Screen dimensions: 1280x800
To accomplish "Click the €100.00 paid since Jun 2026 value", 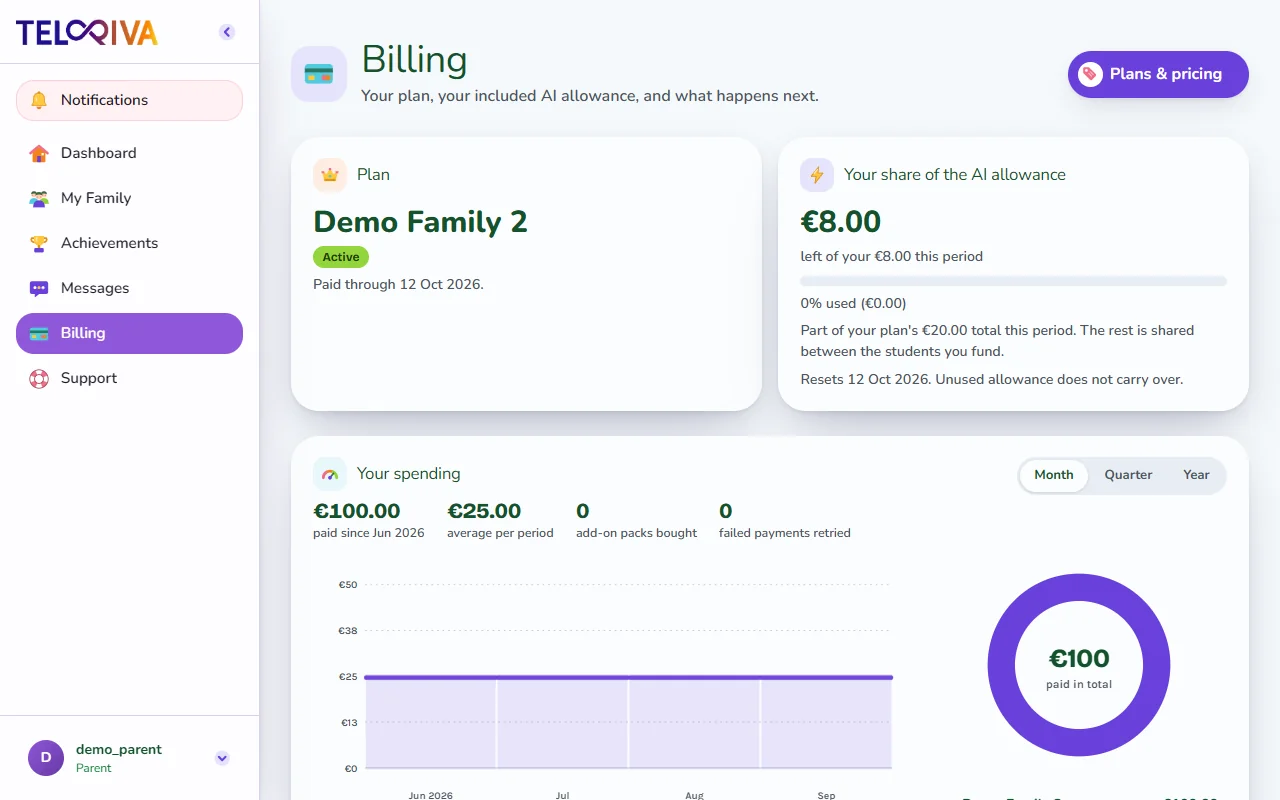I will point(357,511).
